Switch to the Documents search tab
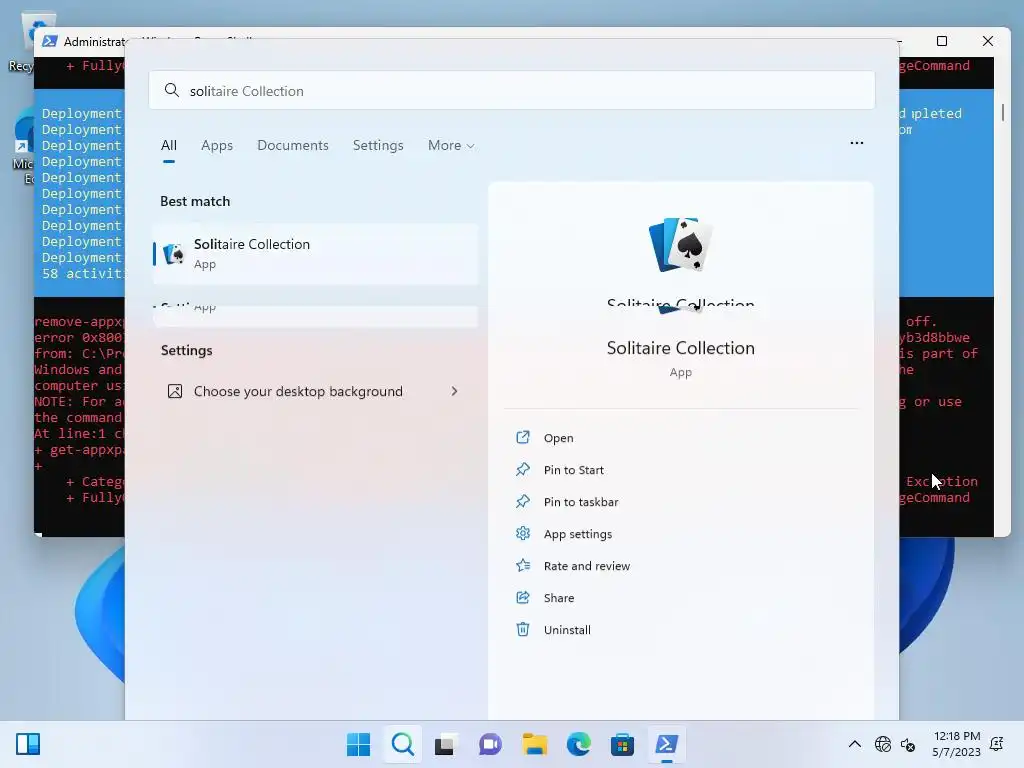Screen dimensions: 1024x768 click(x=293, y=145)
